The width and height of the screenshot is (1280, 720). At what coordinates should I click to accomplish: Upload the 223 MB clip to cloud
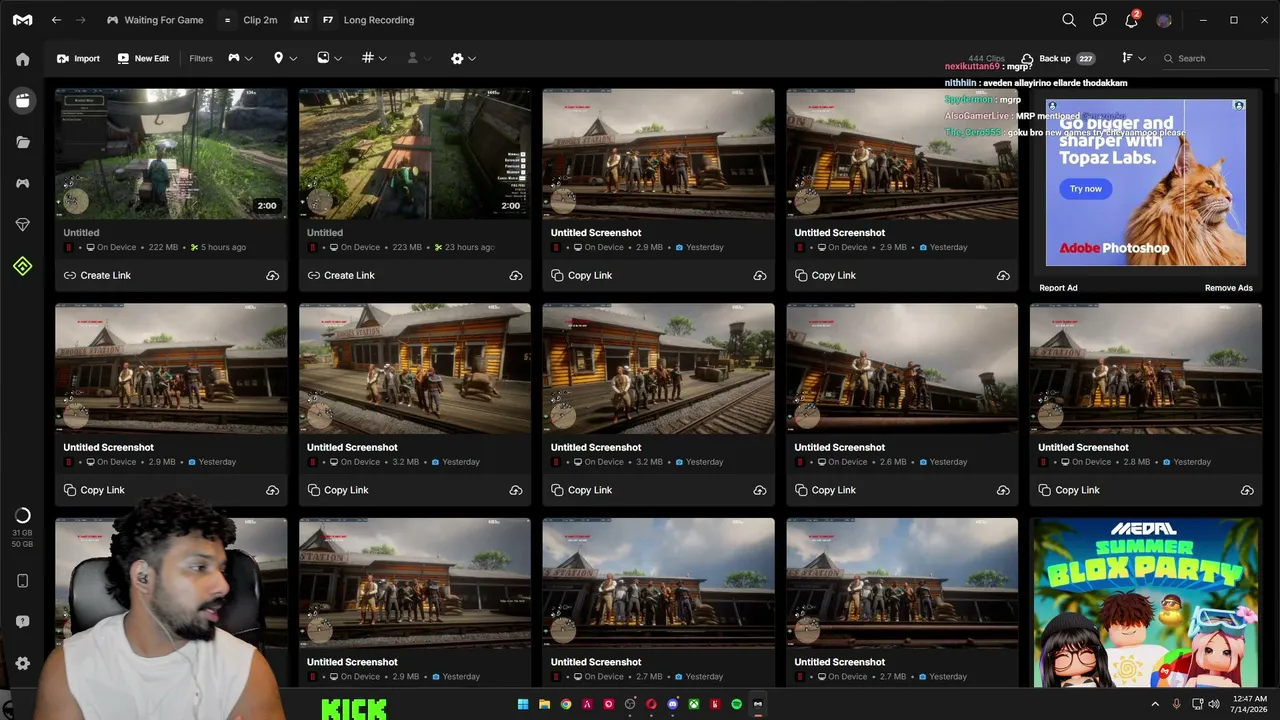click(x=516, y=276)
